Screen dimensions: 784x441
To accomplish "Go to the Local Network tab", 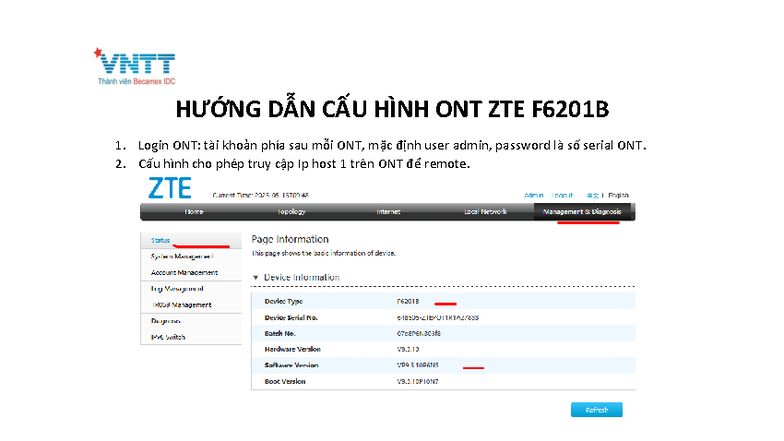I will point(485,212).
